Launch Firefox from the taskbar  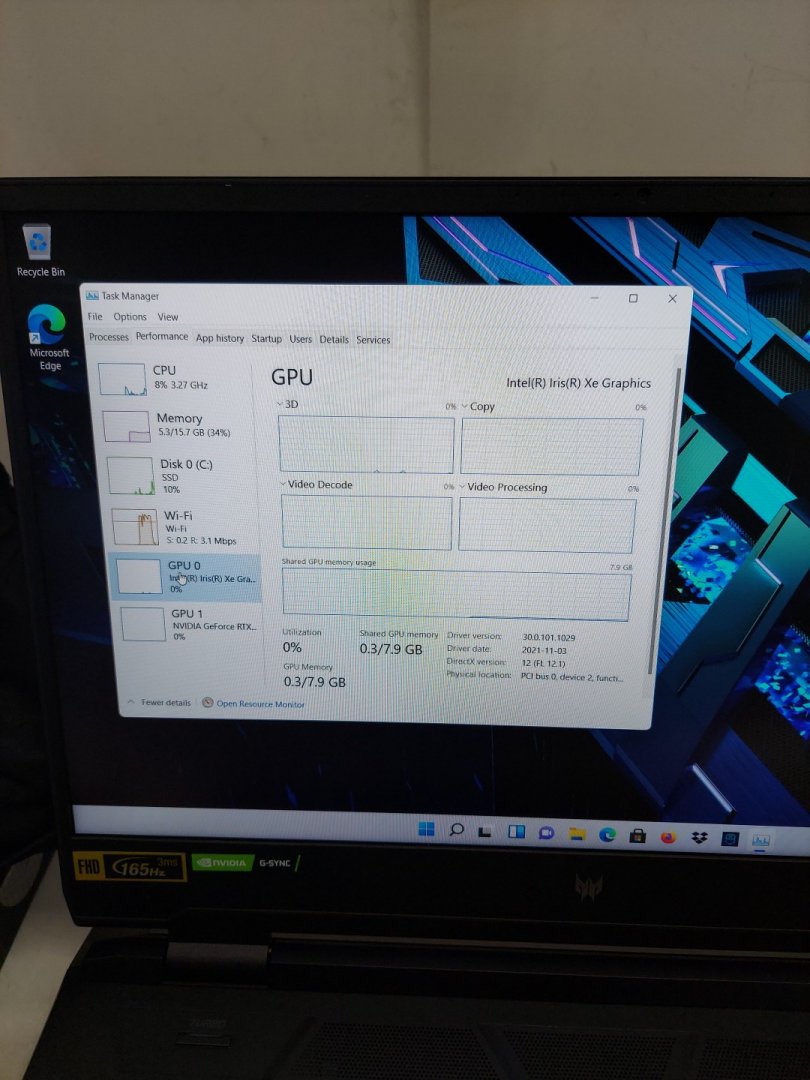[x=668, y=837]
